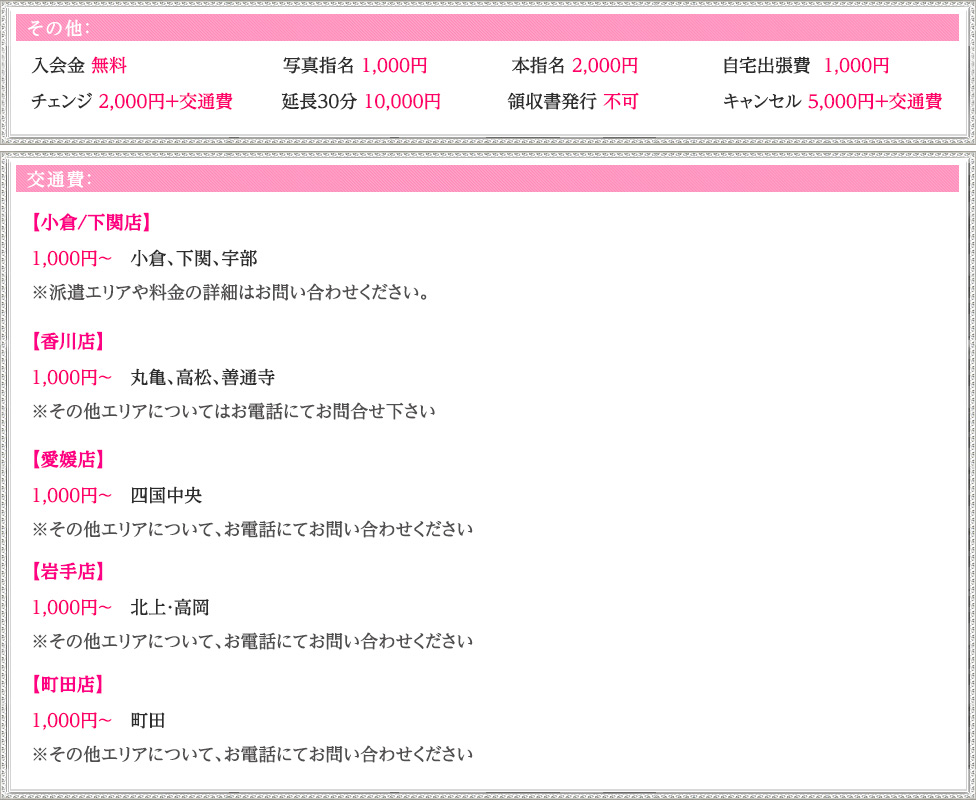Select the 【岩手店】 store heading

[68, 572]
